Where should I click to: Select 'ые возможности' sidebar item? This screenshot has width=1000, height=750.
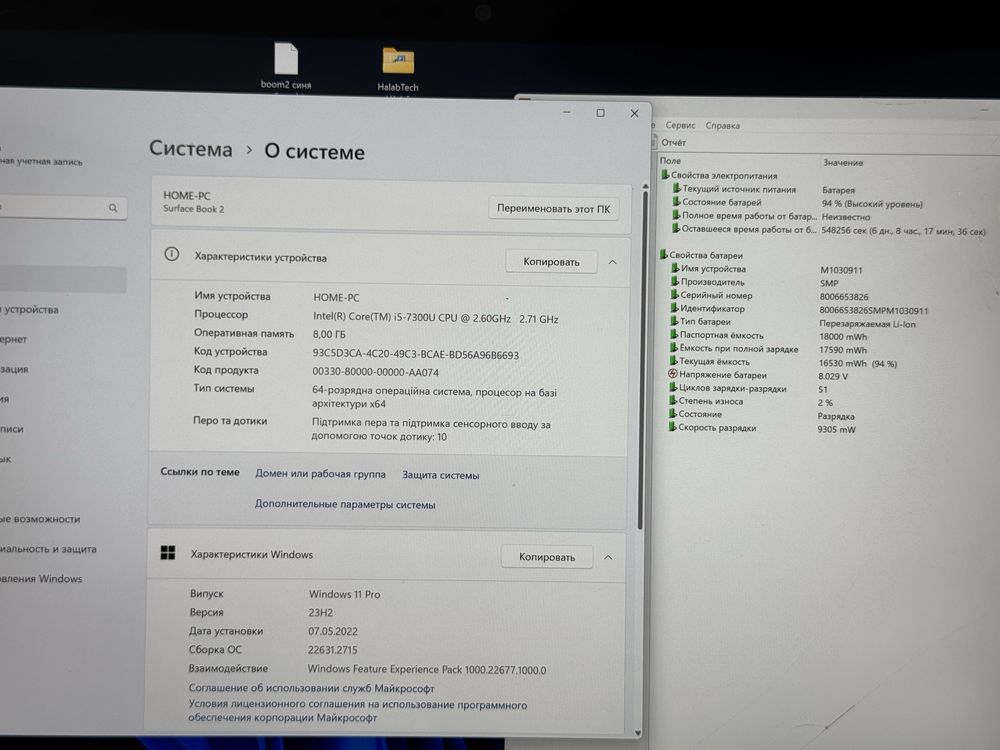coord(40,519)
